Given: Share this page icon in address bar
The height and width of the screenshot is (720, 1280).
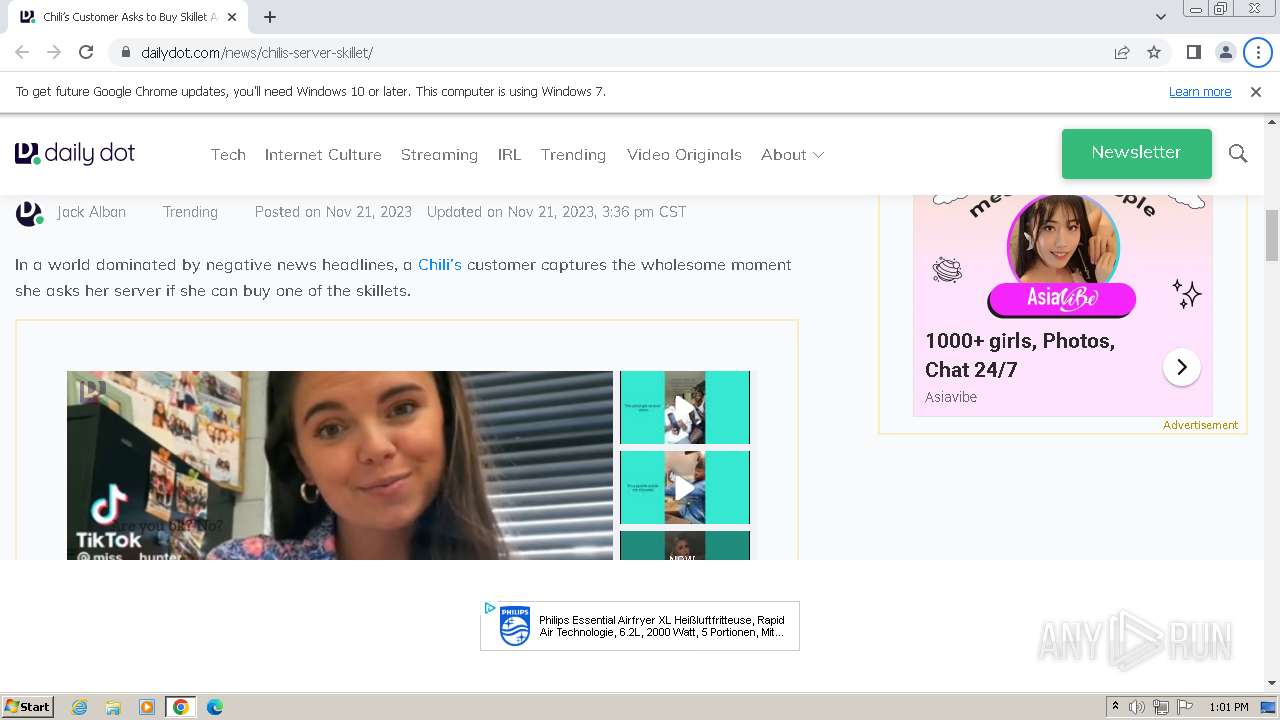Looking at the screenshot, I should [x=1122, y=52].
